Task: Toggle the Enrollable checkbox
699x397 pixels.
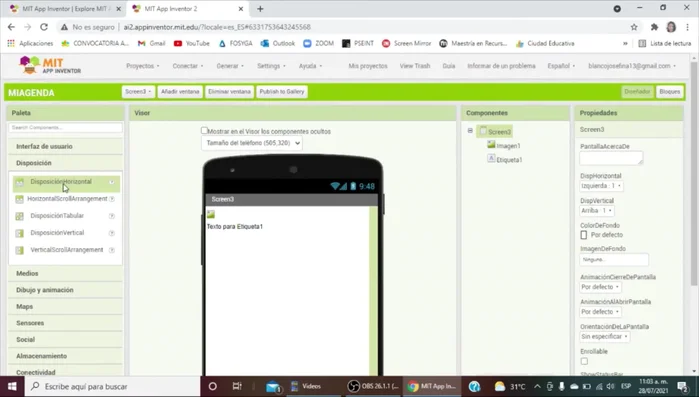Action: (584, 361)
